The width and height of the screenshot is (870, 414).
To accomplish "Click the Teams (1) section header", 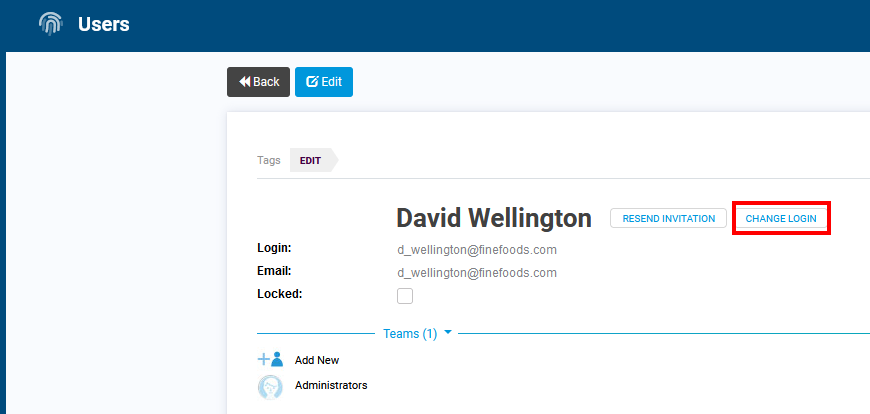I will (410, 334).
